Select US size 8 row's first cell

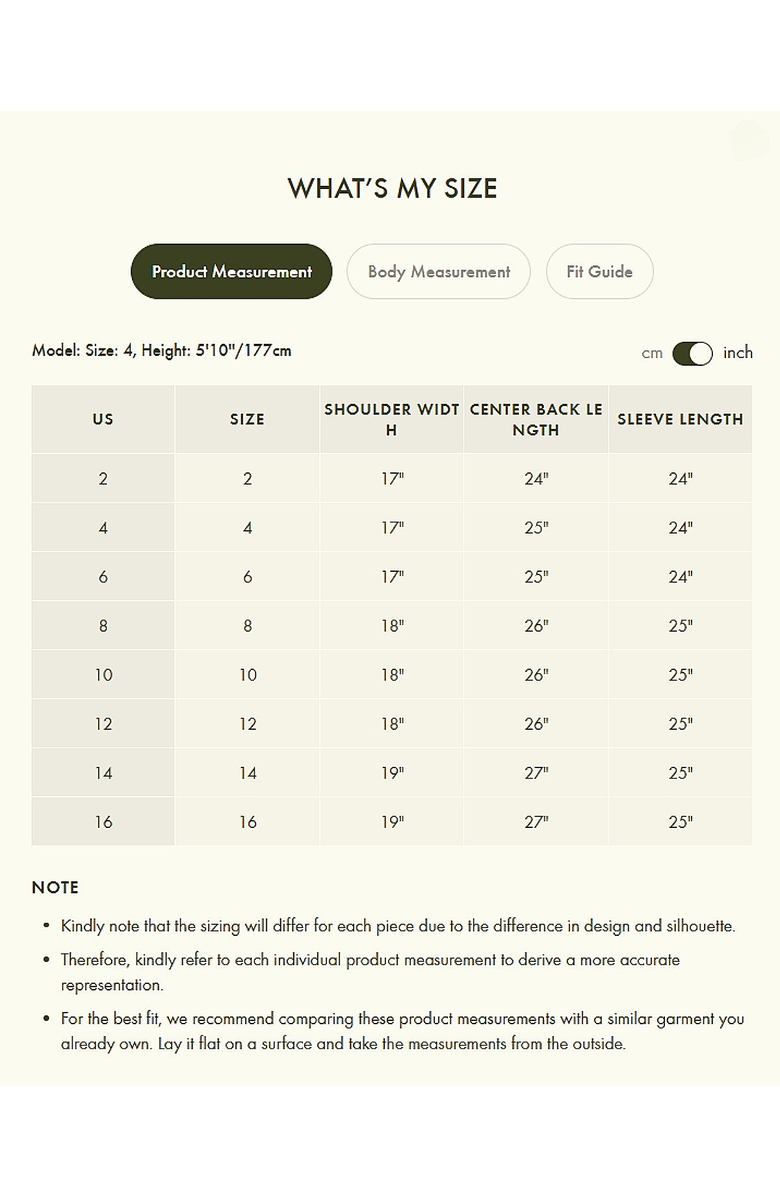click(x=103, y=626)
